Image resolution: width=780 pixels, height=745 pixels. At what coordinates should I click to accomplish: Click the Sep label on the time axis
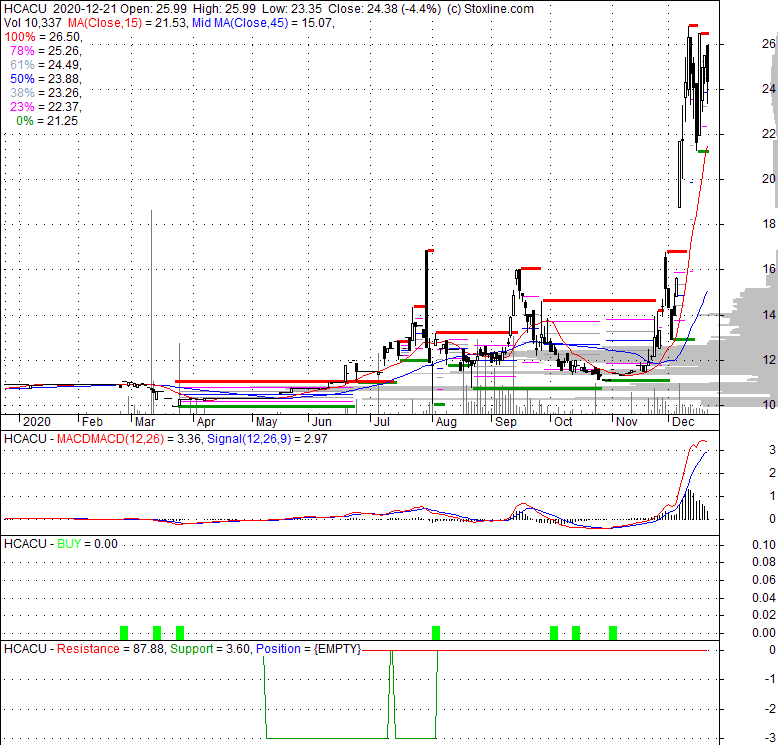tap(506, 422)
